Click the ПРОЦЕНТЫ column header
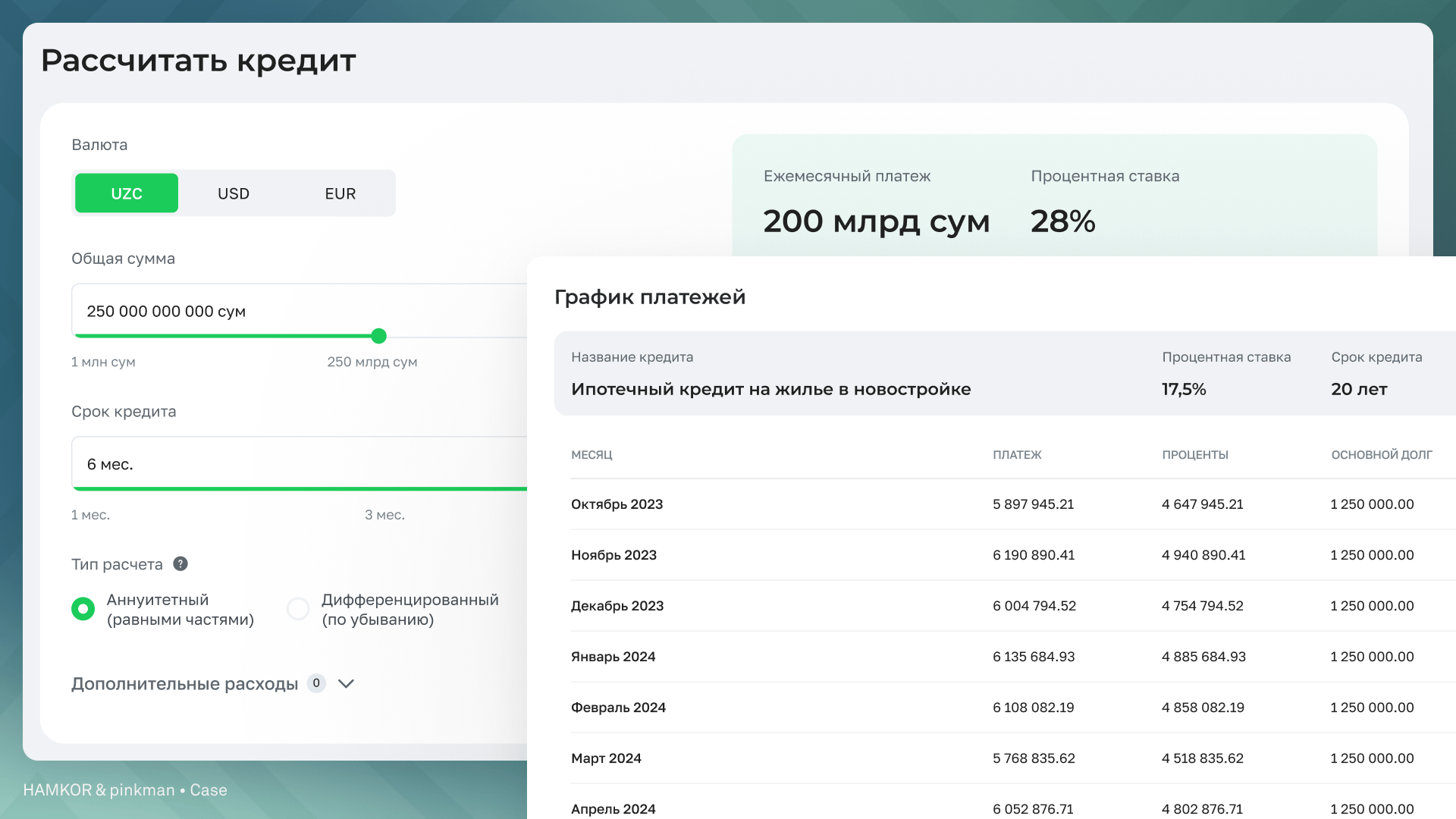This screenshot has width=1456, height=819. click(1195, 455)
